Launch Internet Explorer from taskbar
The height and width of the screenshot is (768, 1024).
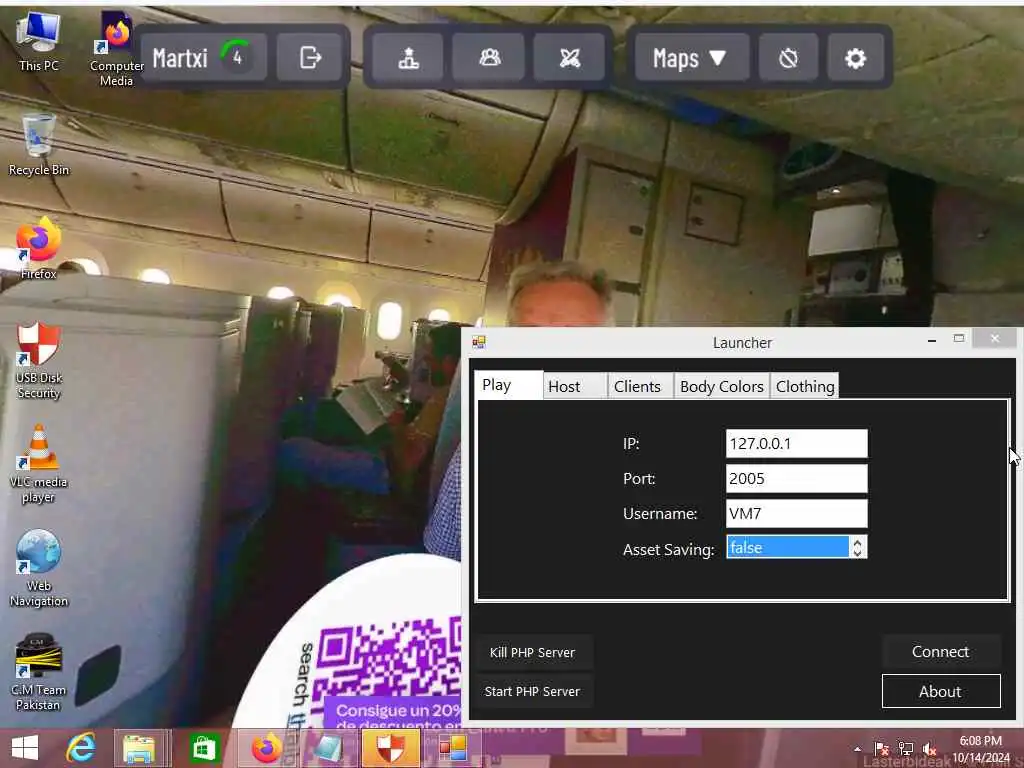(x=81, y=747)
